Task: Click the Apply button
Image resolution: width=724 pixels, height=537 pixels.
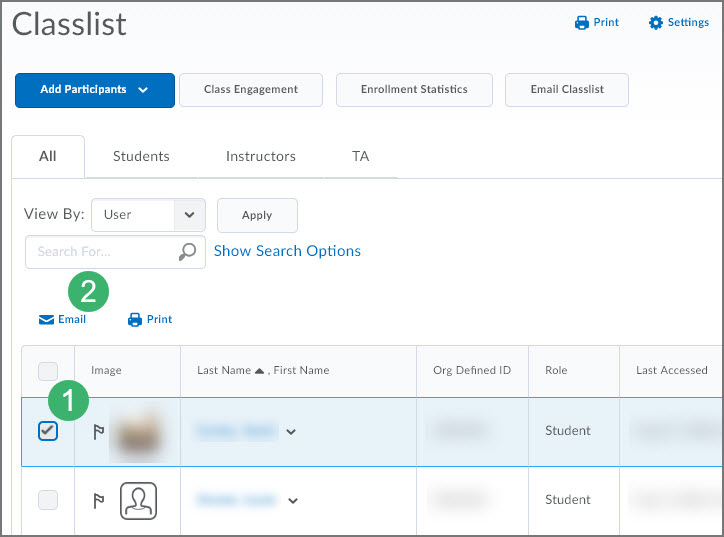Action: pos(257,215)
